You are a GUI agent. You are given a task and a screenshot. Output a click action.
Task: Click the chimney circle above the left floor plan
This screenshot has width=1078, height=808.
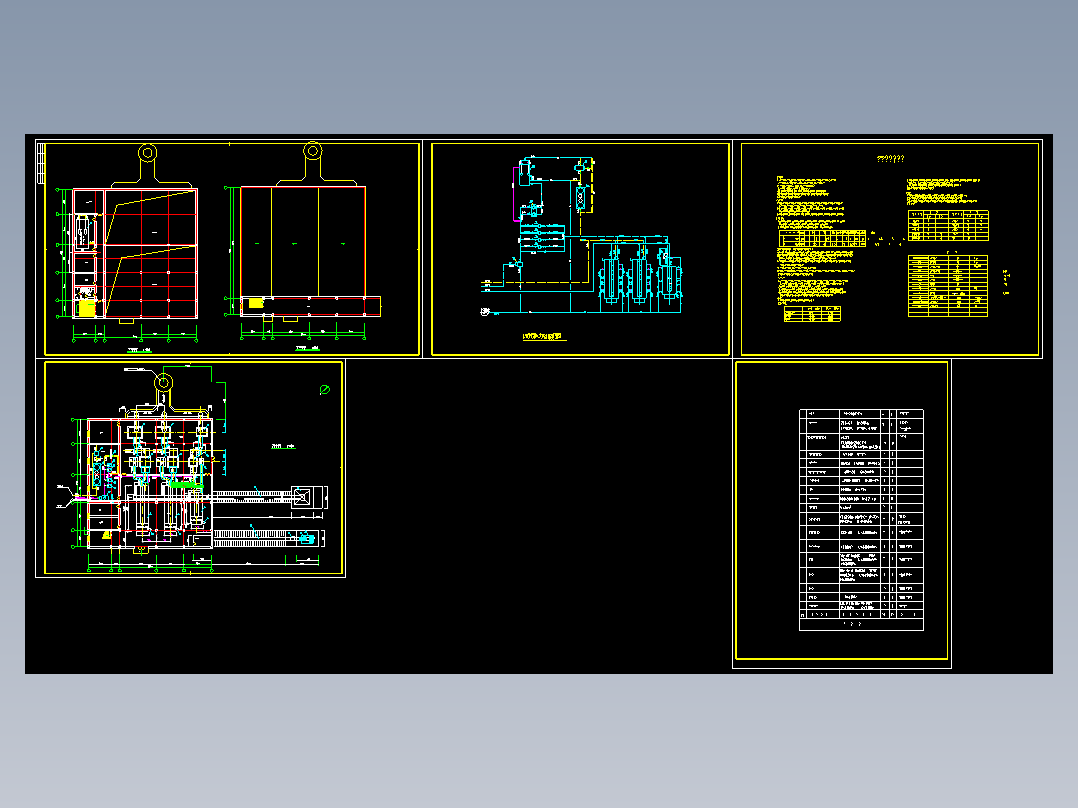tap(147, 153)
